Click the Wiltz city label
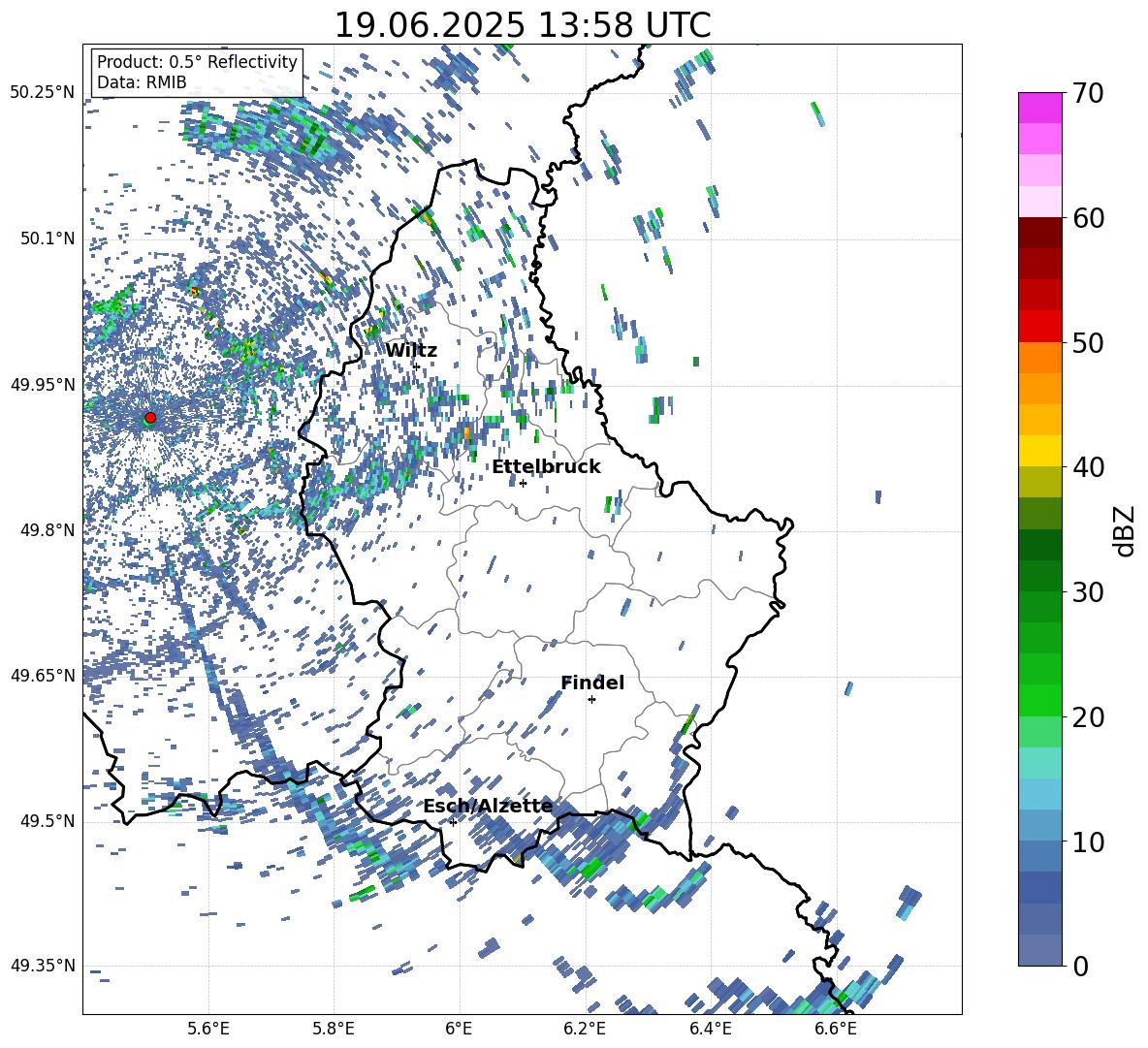Viewport: 1148px width, 1048px height. [x=411, y=351]
